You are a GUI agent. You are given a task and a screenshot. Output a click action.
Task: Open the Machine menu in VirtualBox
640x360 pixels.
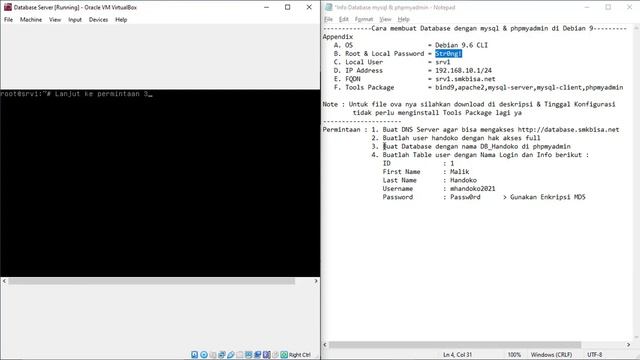tap(31, 20)
